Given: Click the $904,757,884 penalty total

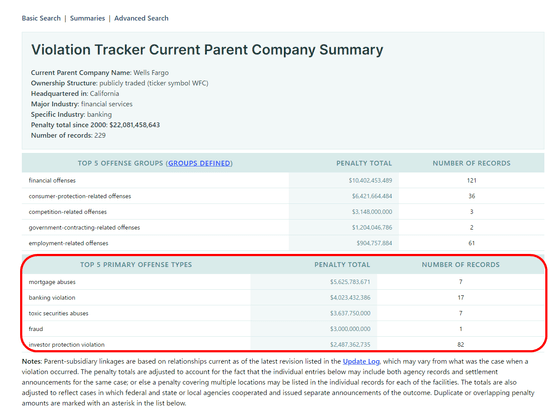Looking at the screenshot, I should pos(374,243).
